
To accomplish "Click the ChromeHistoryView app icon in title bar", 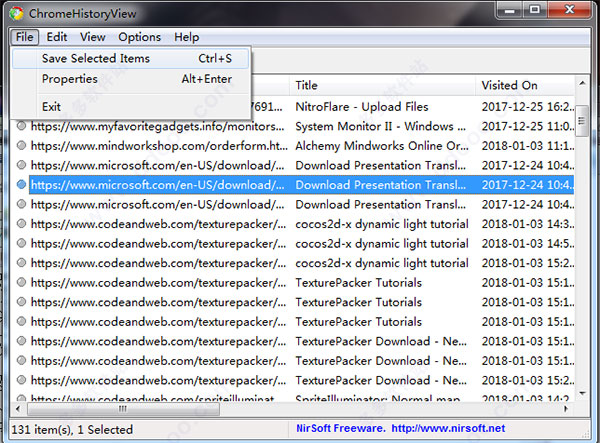I will (x=16, y=13).
